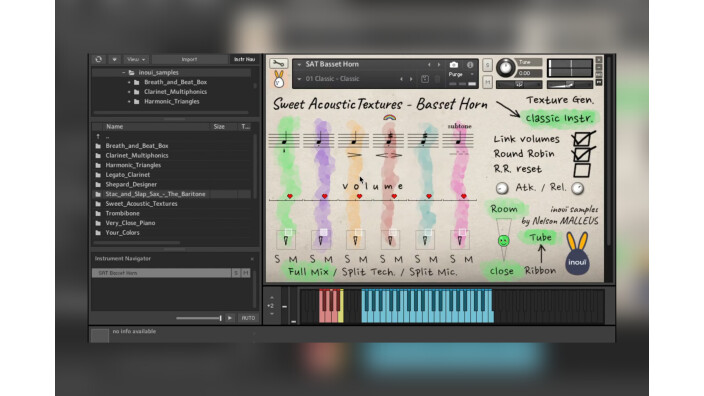Open the instrument info icon
Screen dimensions: 704x396
point(470,65)
